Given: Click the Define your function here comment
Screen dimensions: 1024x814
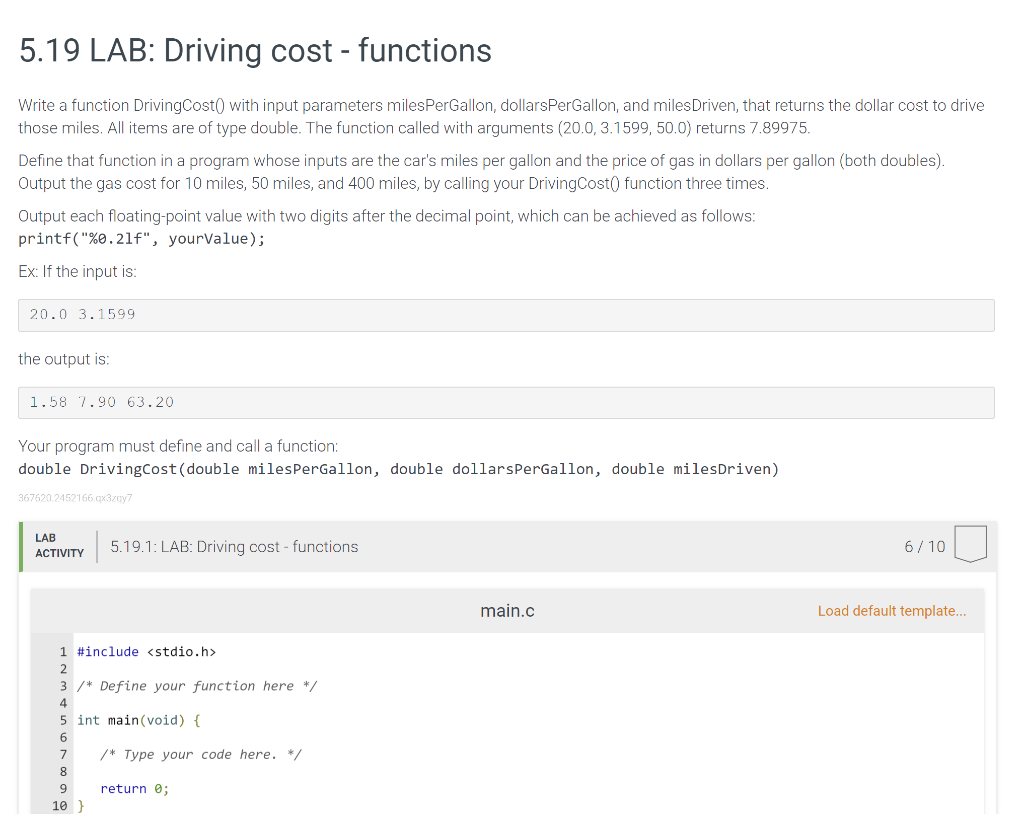Looking at the screenshot, I should pos(197,685).
